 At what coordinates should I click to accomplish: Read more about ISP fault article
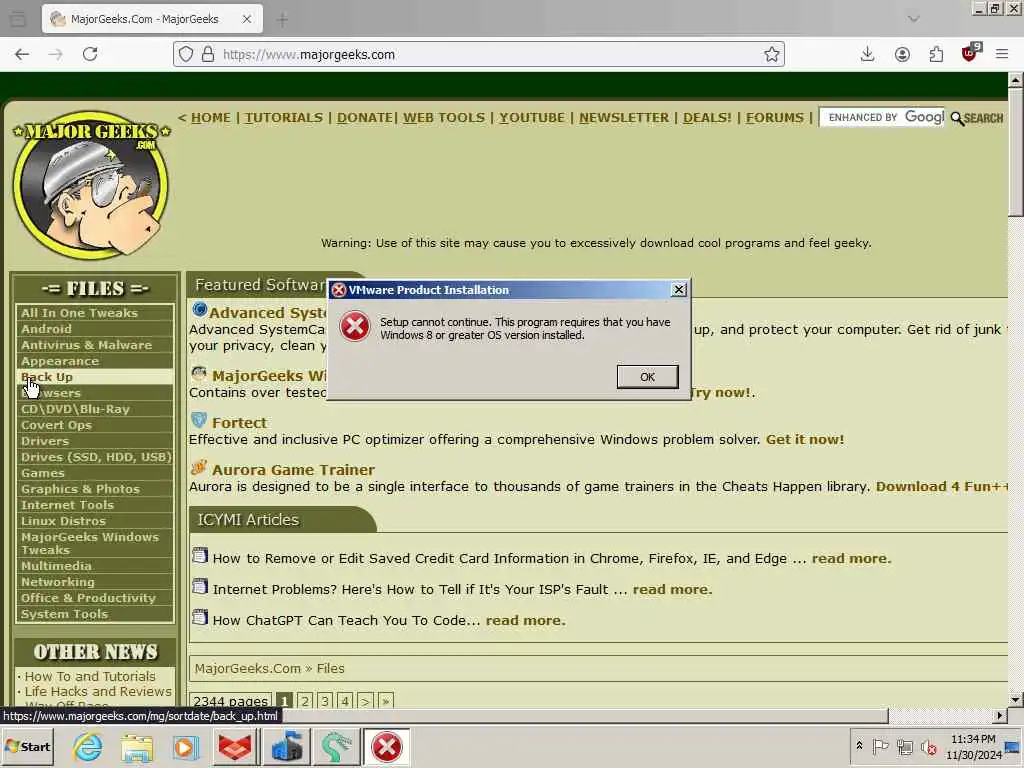(x=672, y=589)
